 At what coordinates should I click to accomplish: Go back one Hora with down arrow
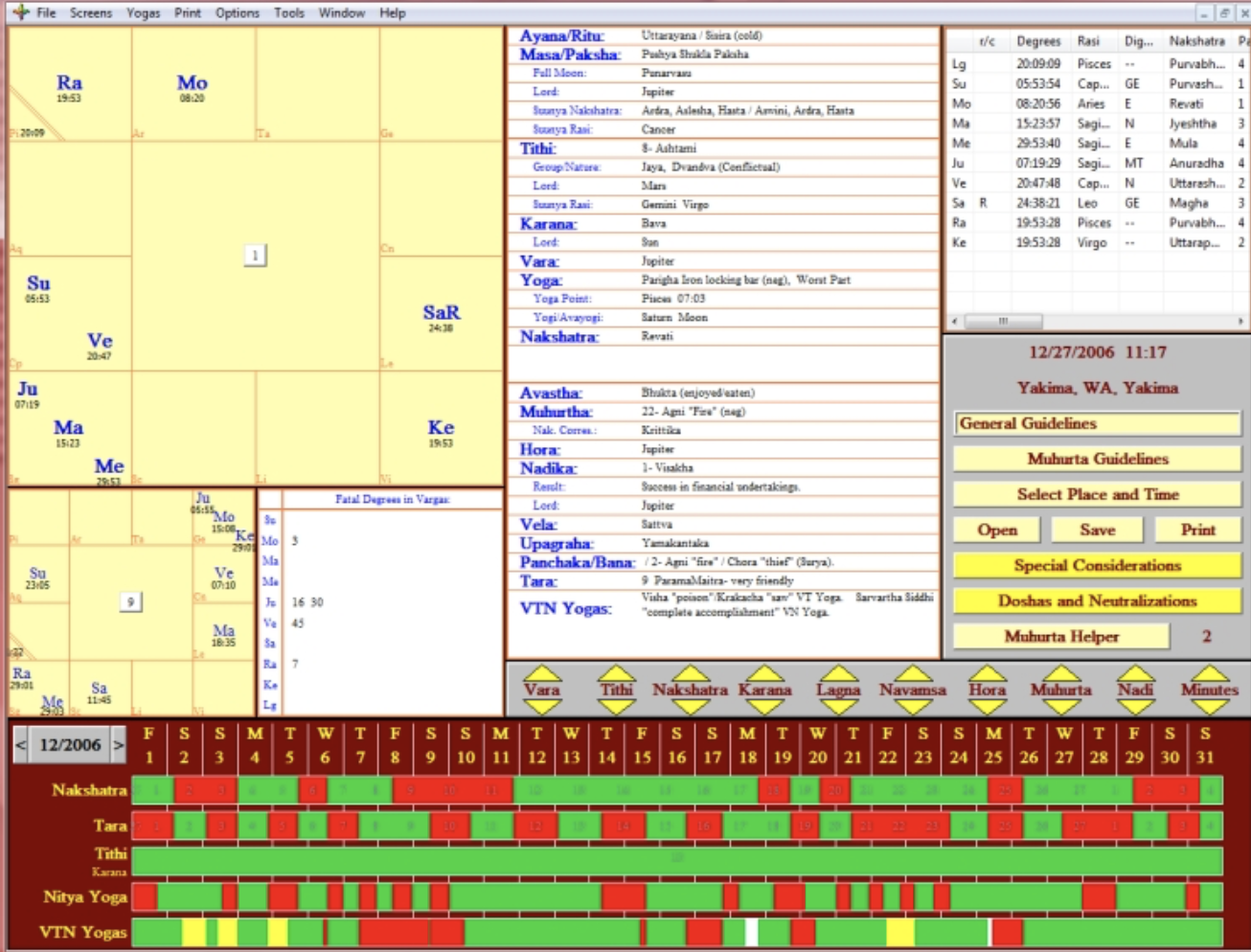(x=987, y=707)
